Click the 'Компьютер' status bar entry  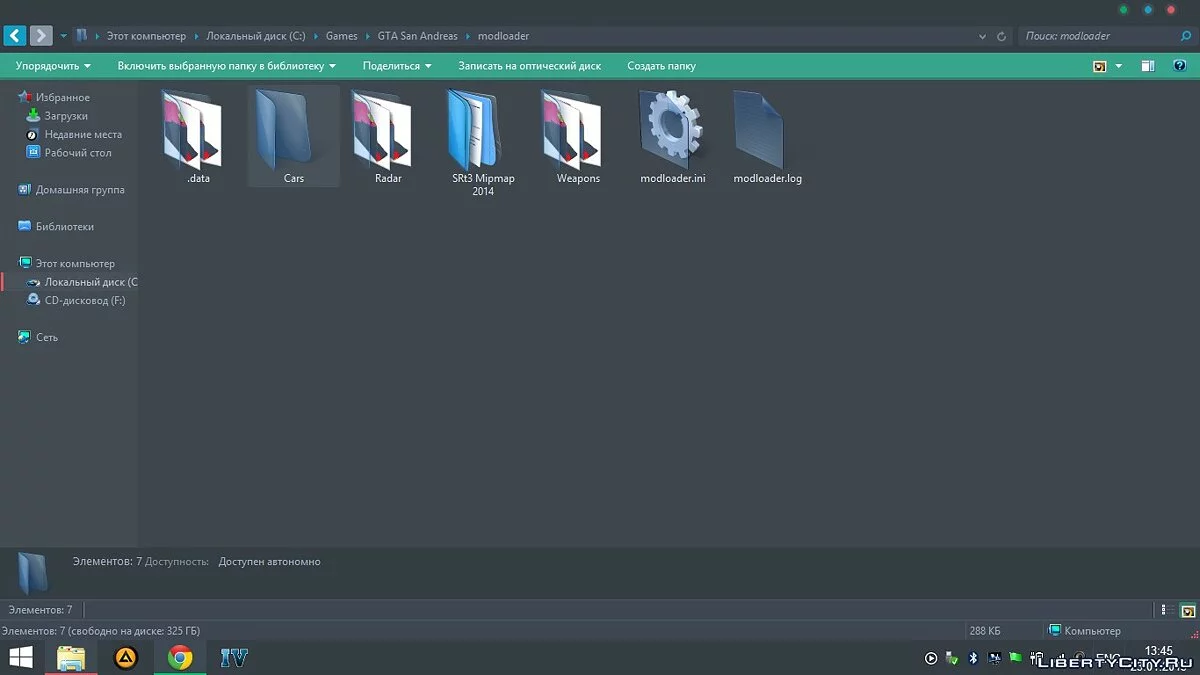[x=1085, y=631]
